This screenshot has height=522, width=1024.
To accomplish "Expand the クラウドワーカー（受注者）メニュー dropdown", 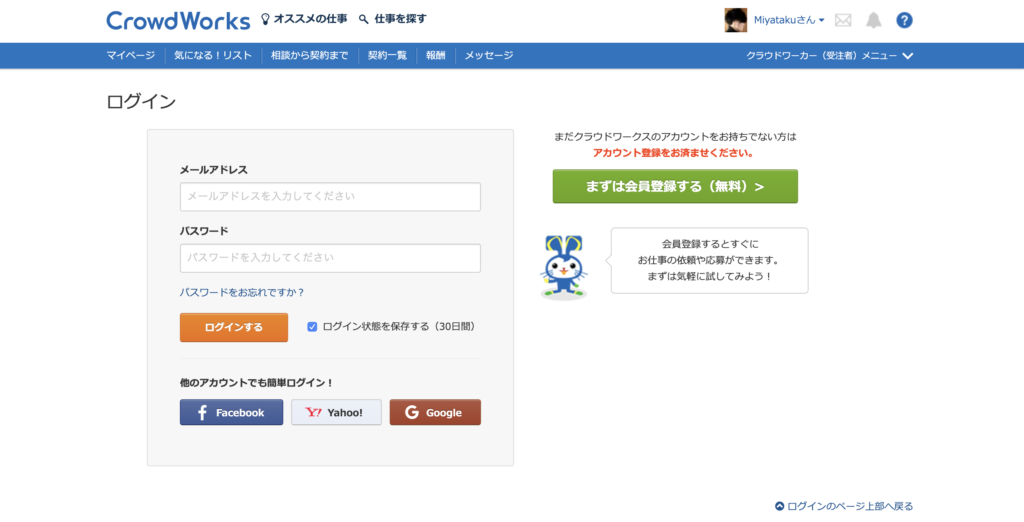I will pos(829,56).
